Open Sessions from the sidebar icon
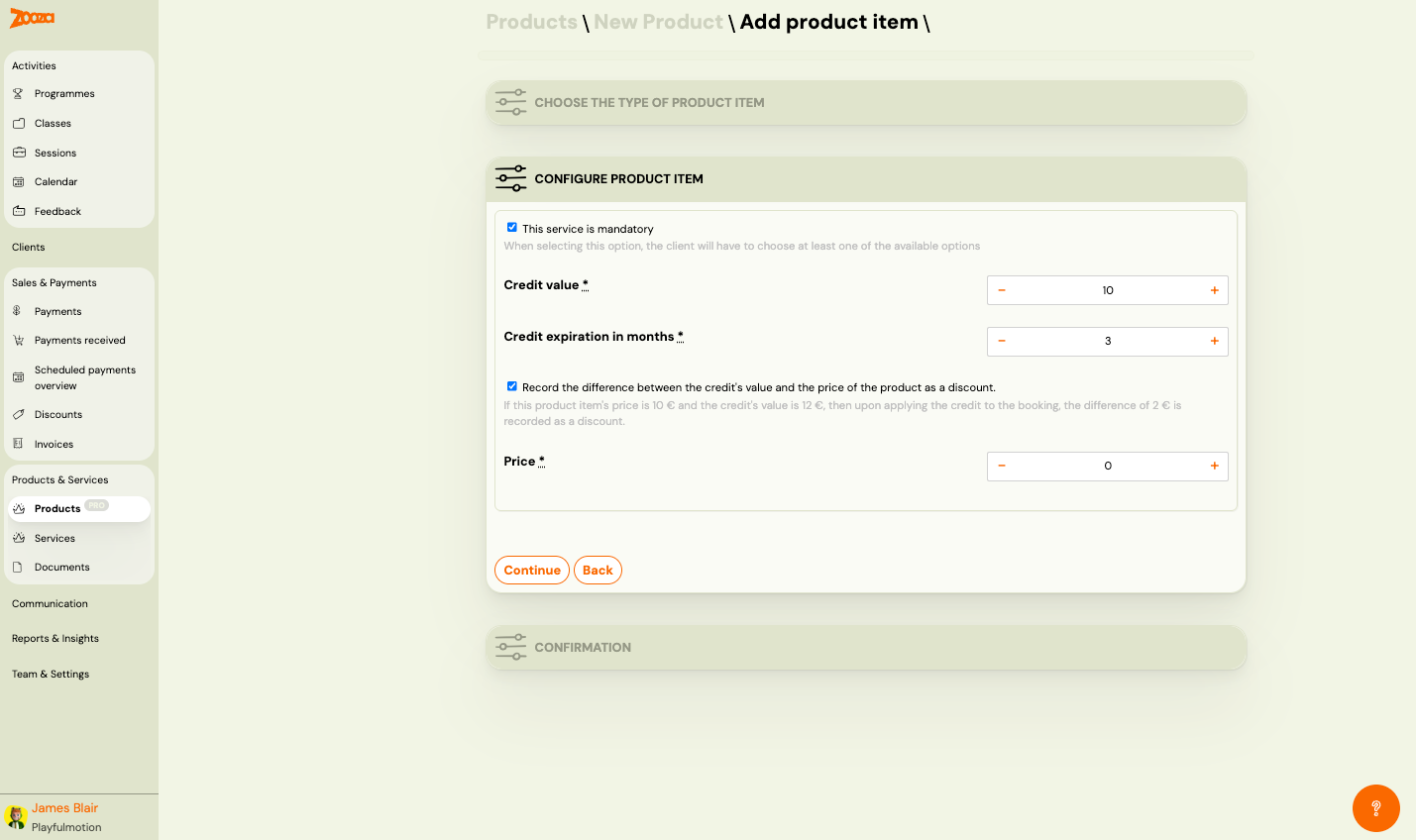The image size is (1416, 840). pyautogui.click(x=20, y=152)
